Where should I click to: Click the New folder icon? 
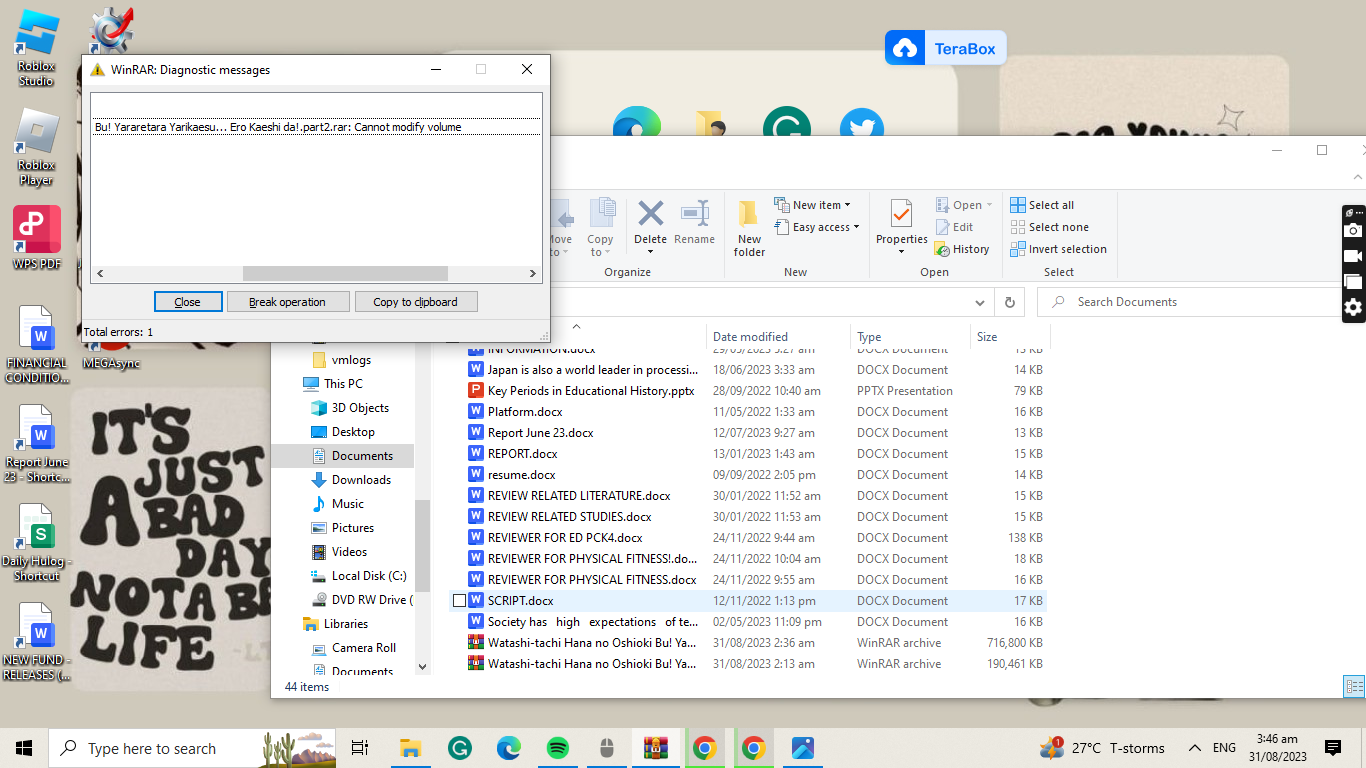[x=749, y=224]
